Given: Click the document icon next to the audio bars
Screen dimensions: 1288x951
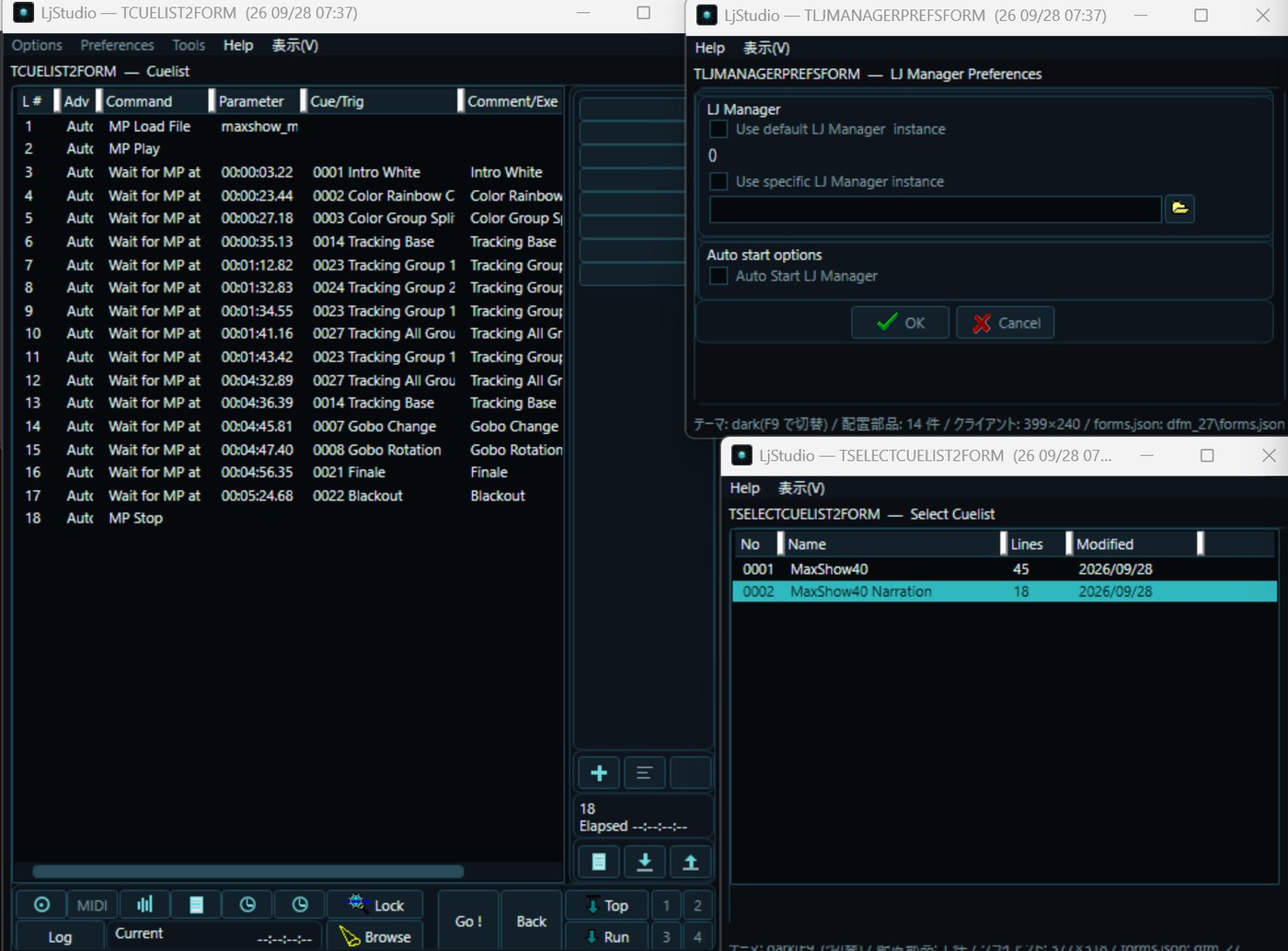Looking at the screenshot, I should pos(196,905).
